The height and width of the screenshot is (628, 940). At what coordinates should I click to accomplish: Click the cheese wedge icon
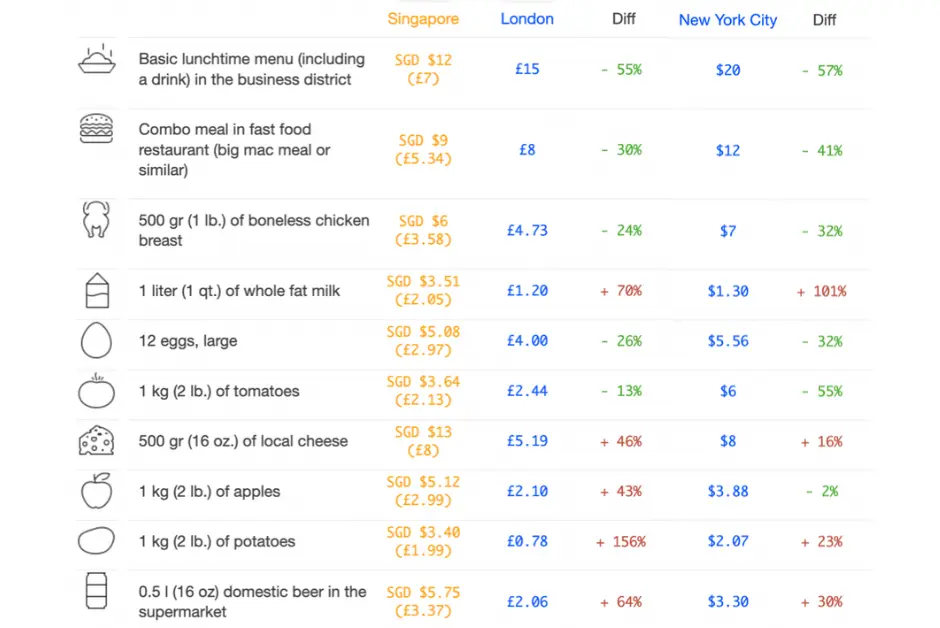pos(96,441)
